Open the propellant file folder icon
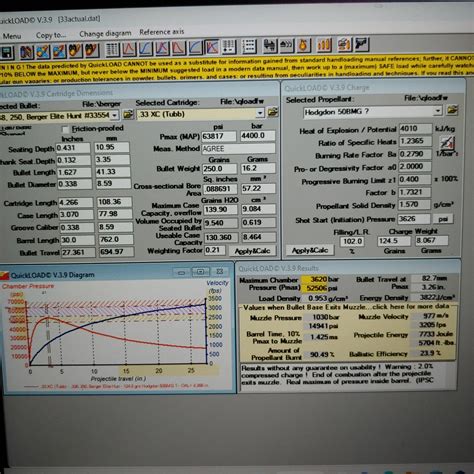The image size is (474, 474). coord(452,110)
